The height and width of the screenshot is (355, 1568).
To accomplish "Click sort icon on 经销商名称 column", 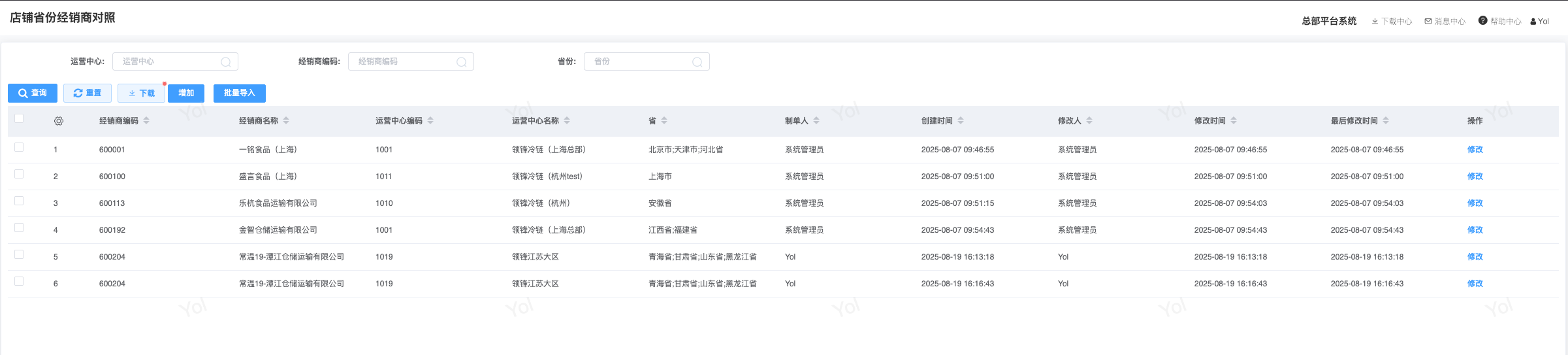I will 286,121.
